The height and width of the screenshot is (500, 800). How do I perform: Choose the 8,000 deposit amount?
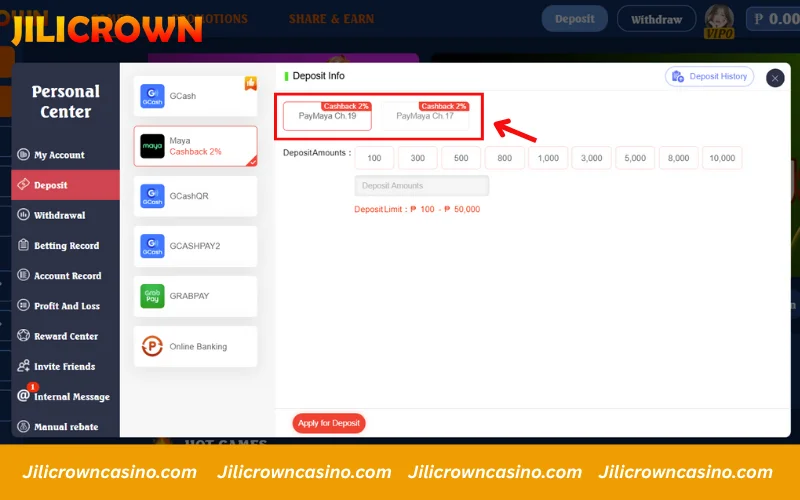678,158
